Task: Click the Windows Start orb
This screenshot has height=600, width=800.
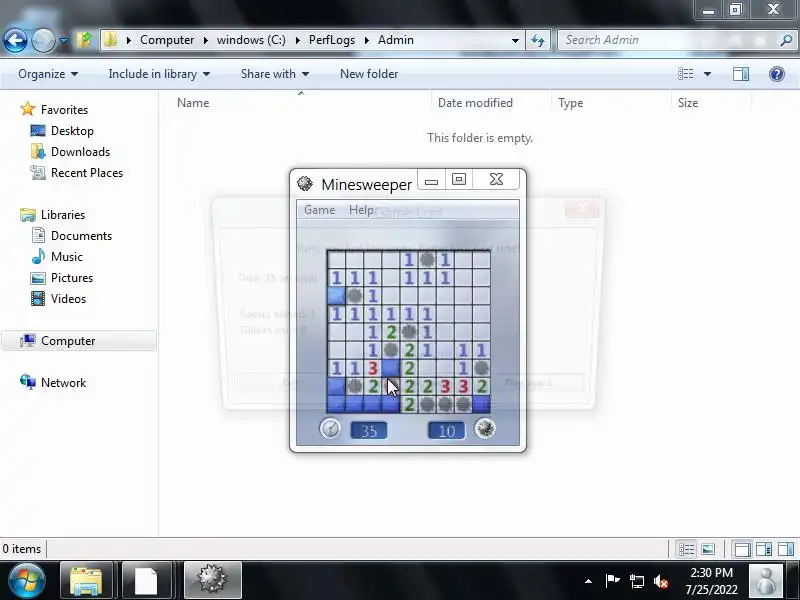Action: click(x=27, y=581)
